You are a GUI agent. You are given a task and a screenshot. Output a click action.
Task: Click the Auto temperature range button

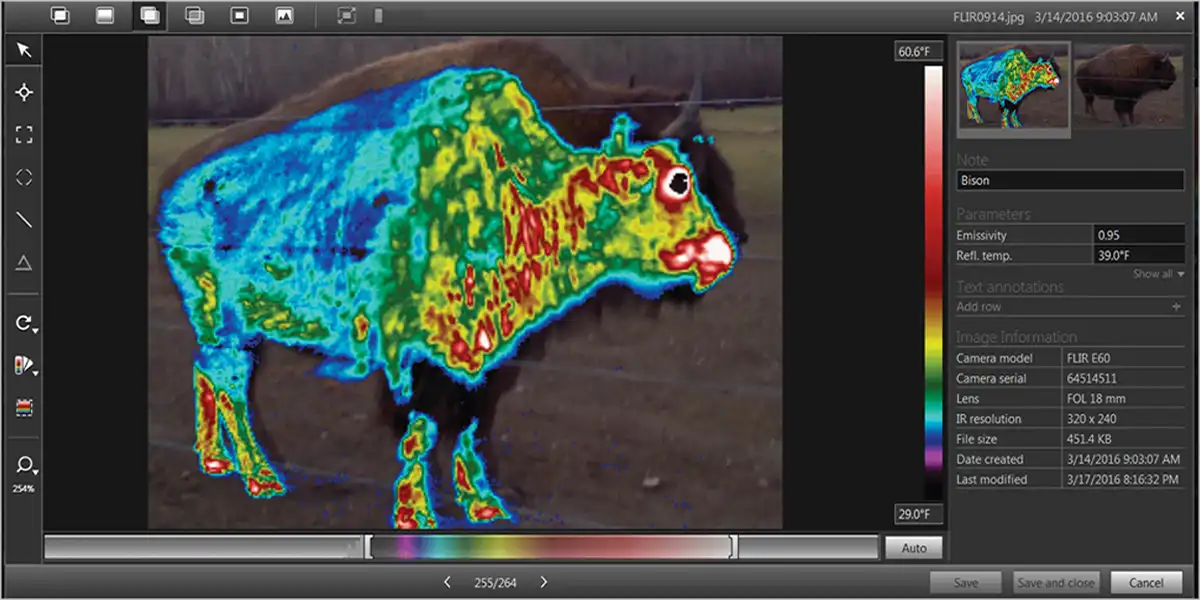click(x=913, y=548)
